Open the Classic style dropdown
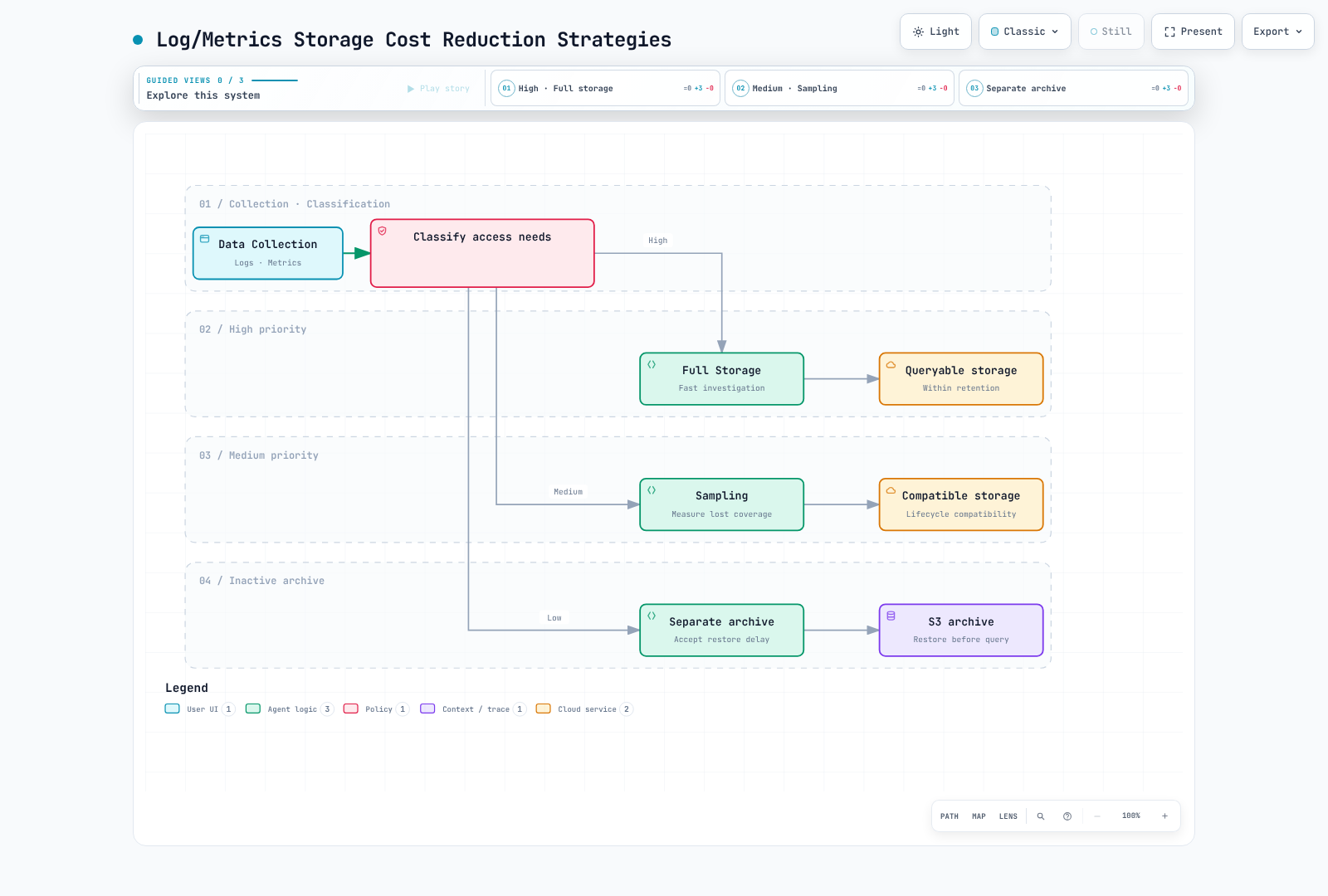The width and height of the screenshot is (1328, 896). (x=1024, y=32)
